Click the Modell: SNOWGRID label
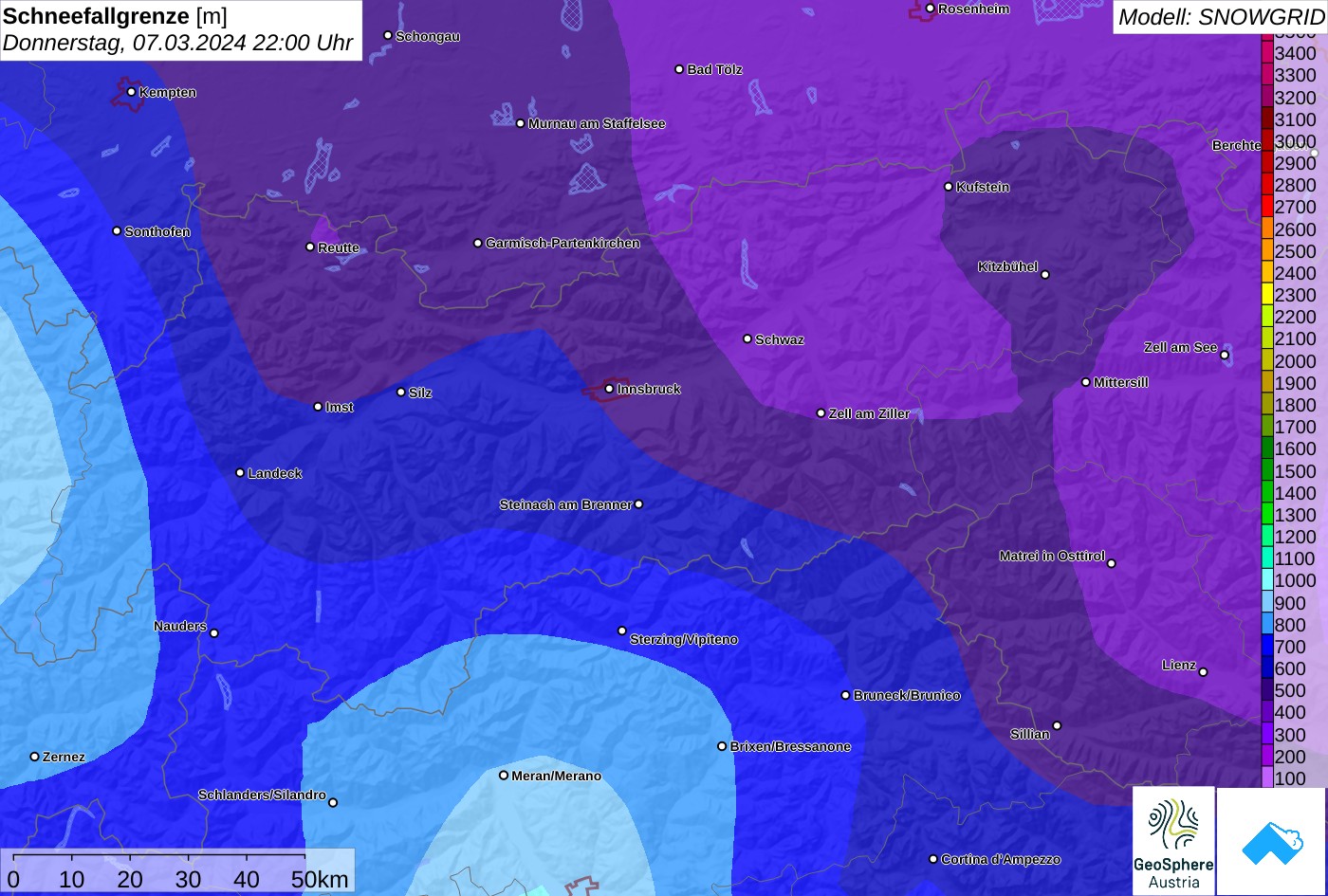1328x896 pixels. coord(1221,16)
